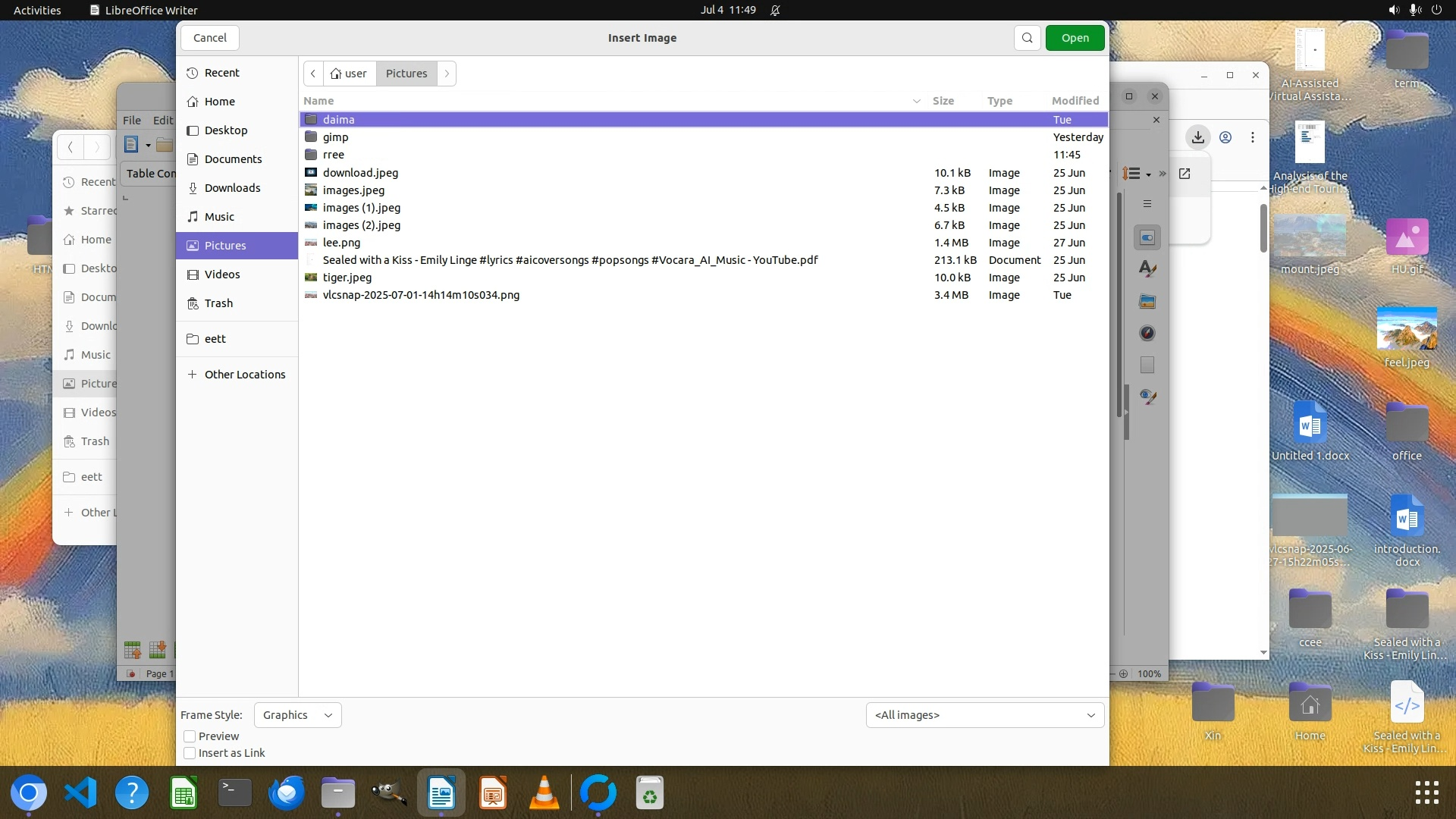Click browser downloads icon
This screenshot has width=1456, height=819.
pos(1197,137)
